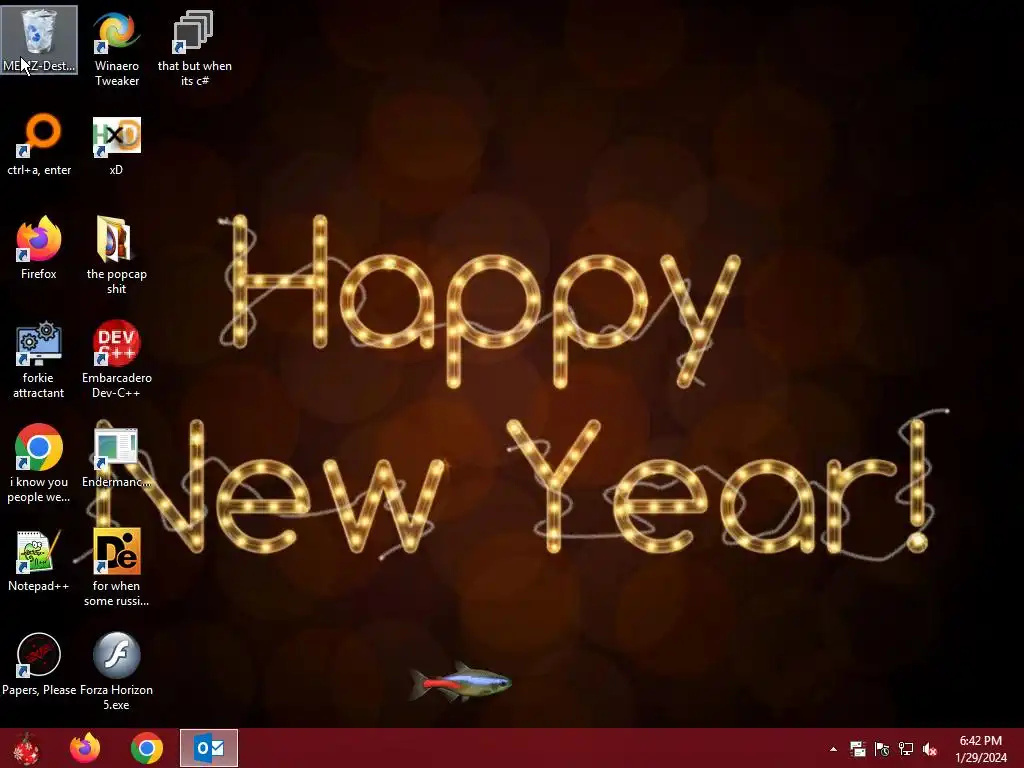
Task: Click the neon tetra fish on desktop
Action: (x=460, y=683)
